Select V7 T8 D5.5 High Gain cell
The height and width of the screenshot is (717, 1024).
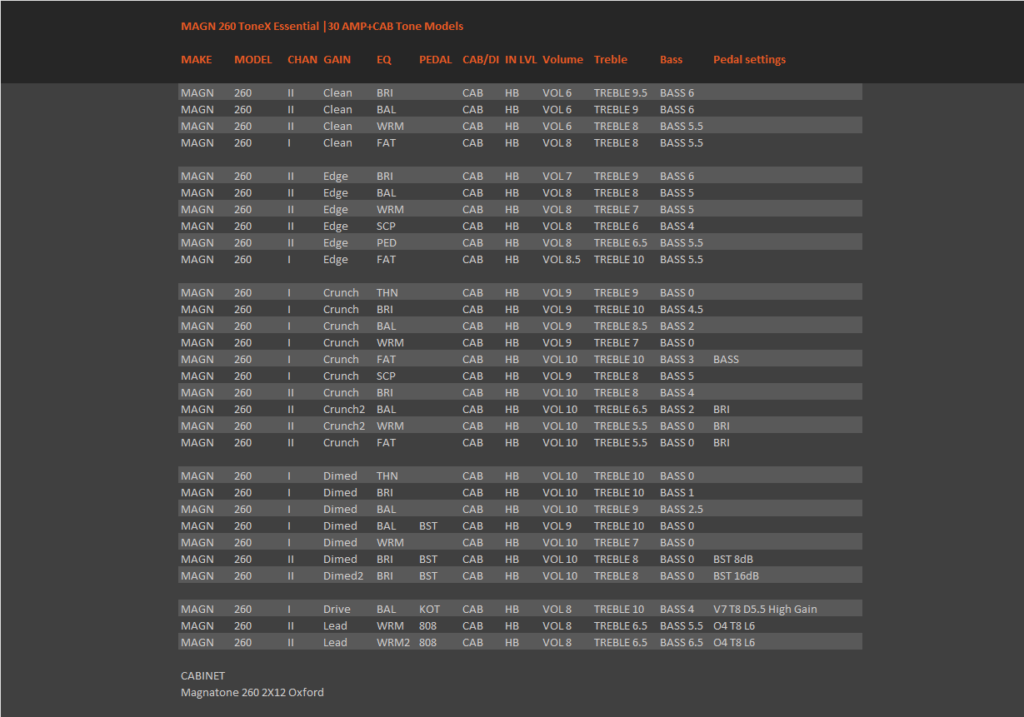(x=765, y=609)
